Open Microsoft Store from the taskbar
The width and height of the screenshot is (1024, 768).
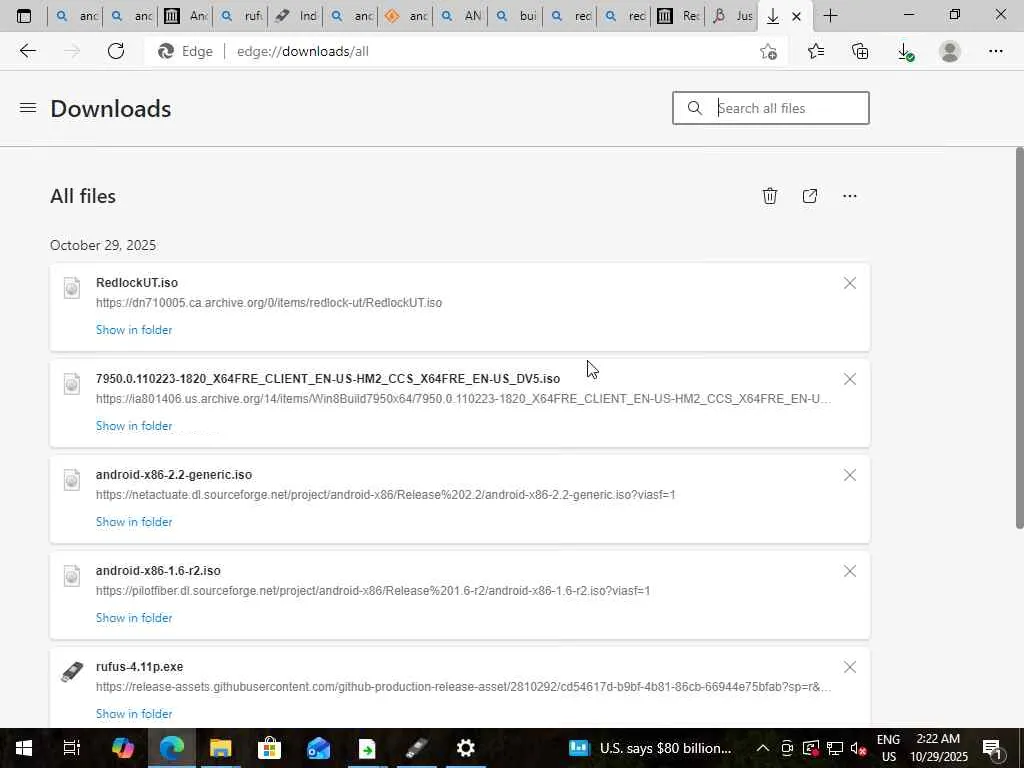(269, 748)
